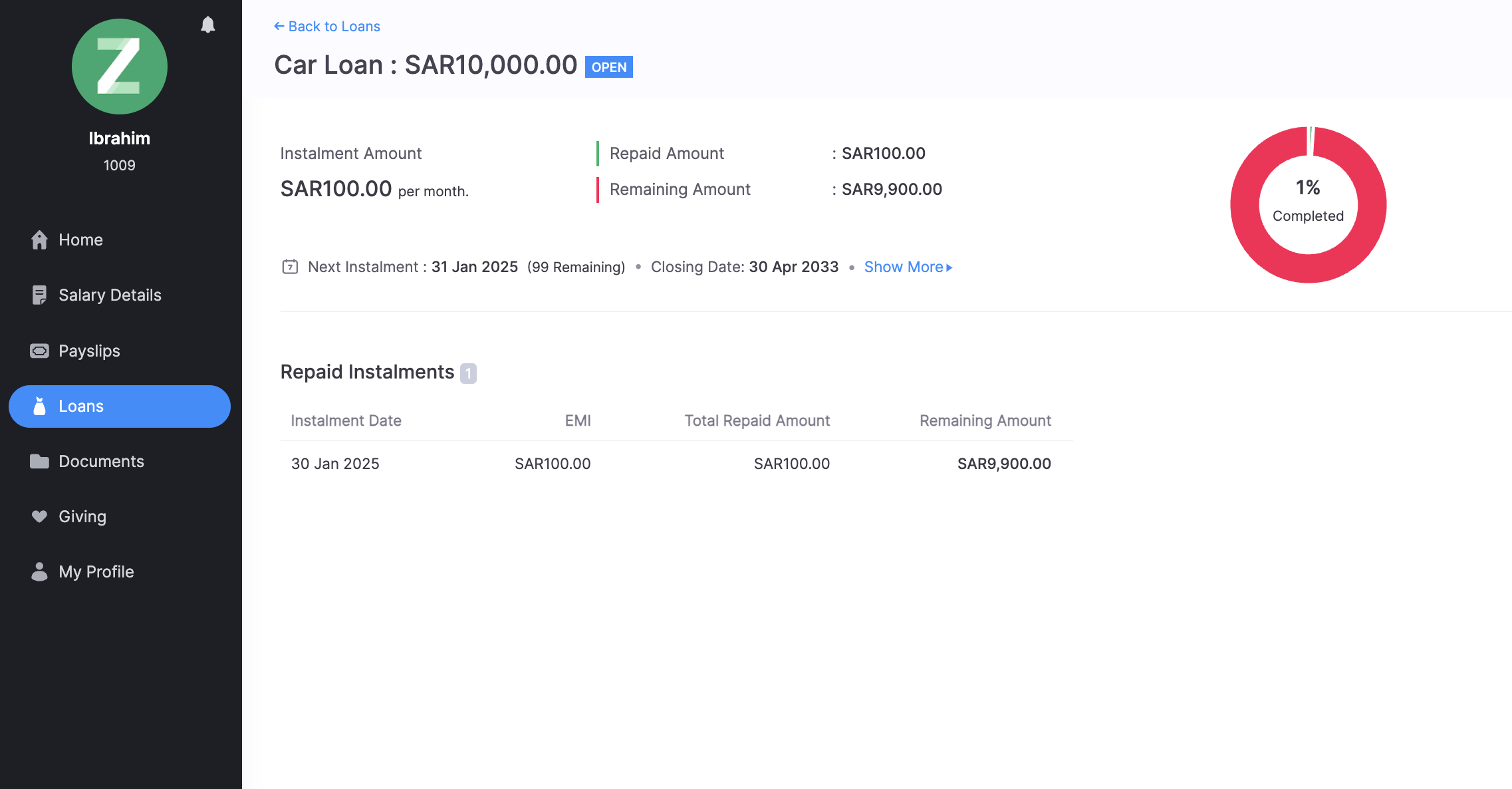Open the My Profile menu item

[96, 571]
